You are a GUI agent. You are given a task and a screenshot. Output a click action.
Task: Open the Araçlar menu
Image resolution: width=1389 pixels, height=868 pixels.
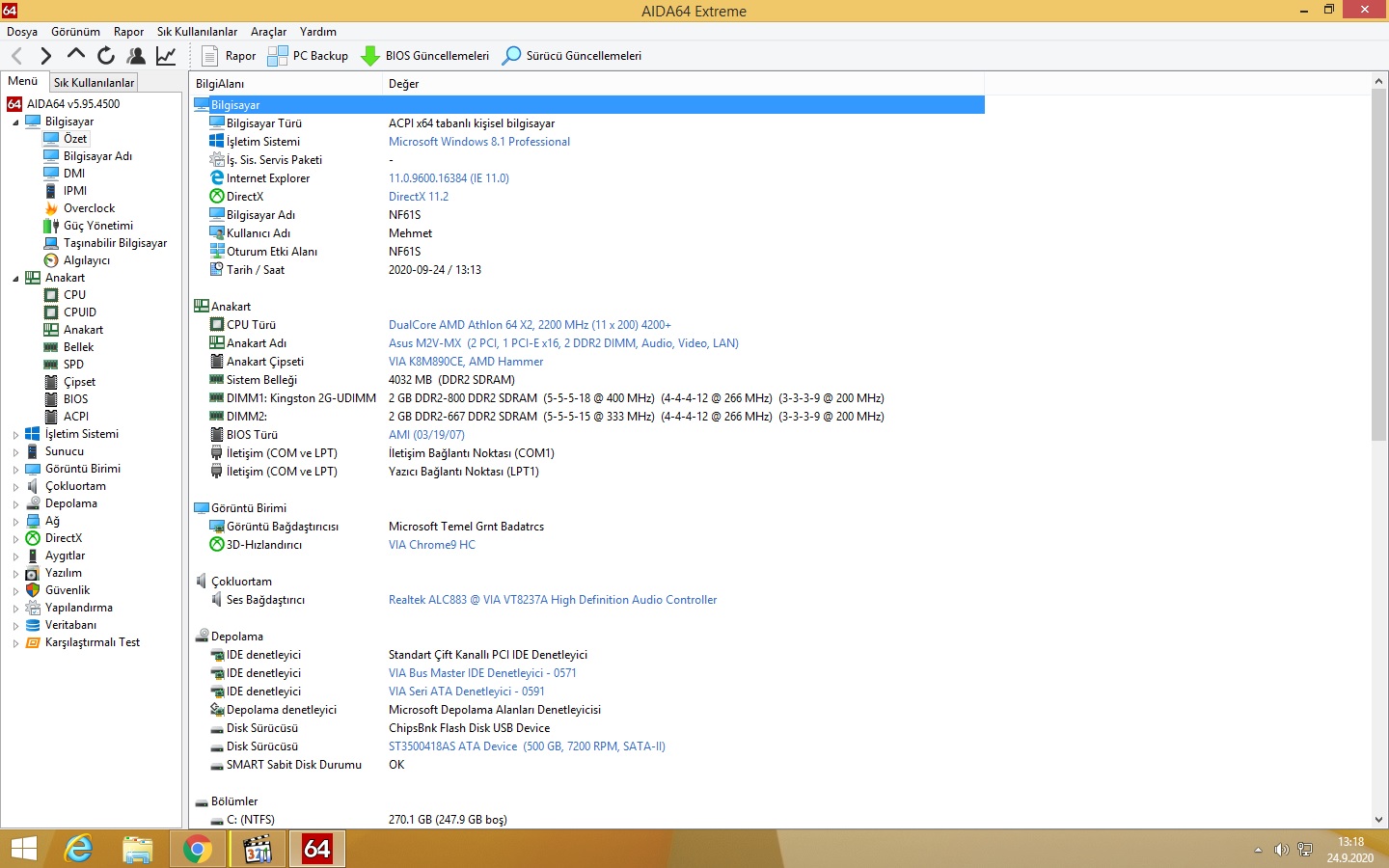(268, 32)
